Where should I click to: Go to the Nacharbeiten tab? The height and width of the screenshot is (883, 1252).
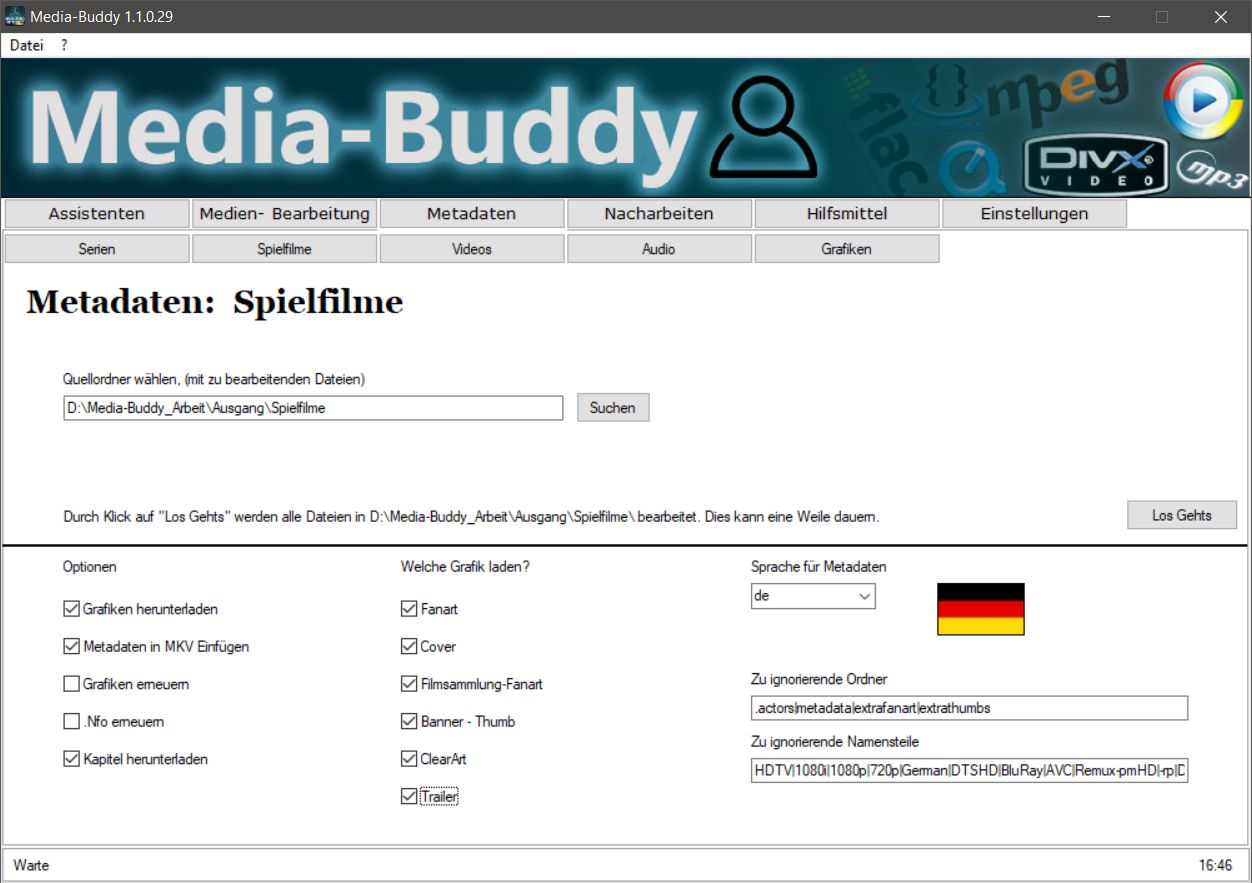pyautogui.click(x=659, y=213)
